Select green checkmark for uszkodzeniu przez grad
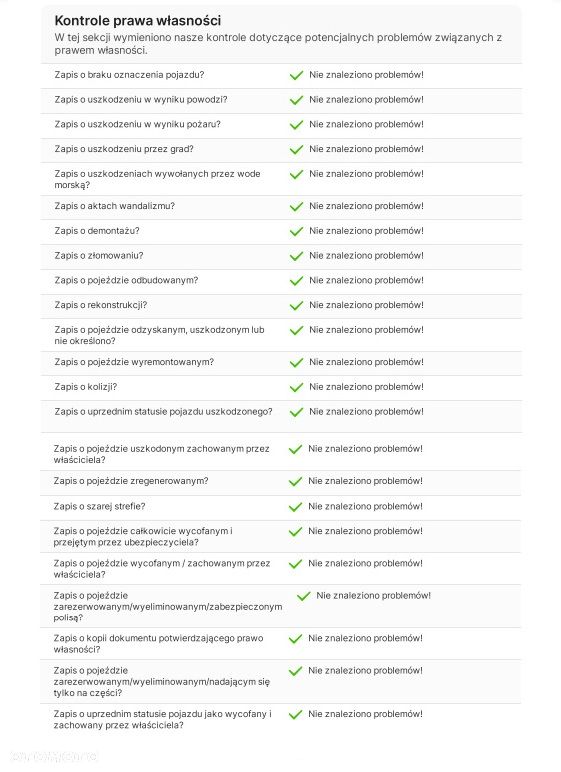561x772 pixels. point(296,150)
